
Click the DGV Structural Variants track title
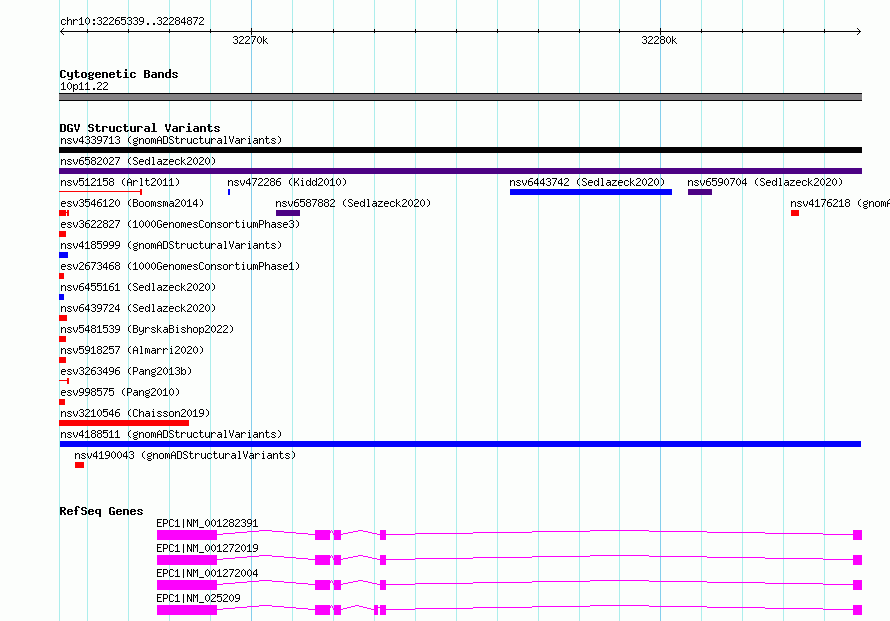click(x=140, y=128)
